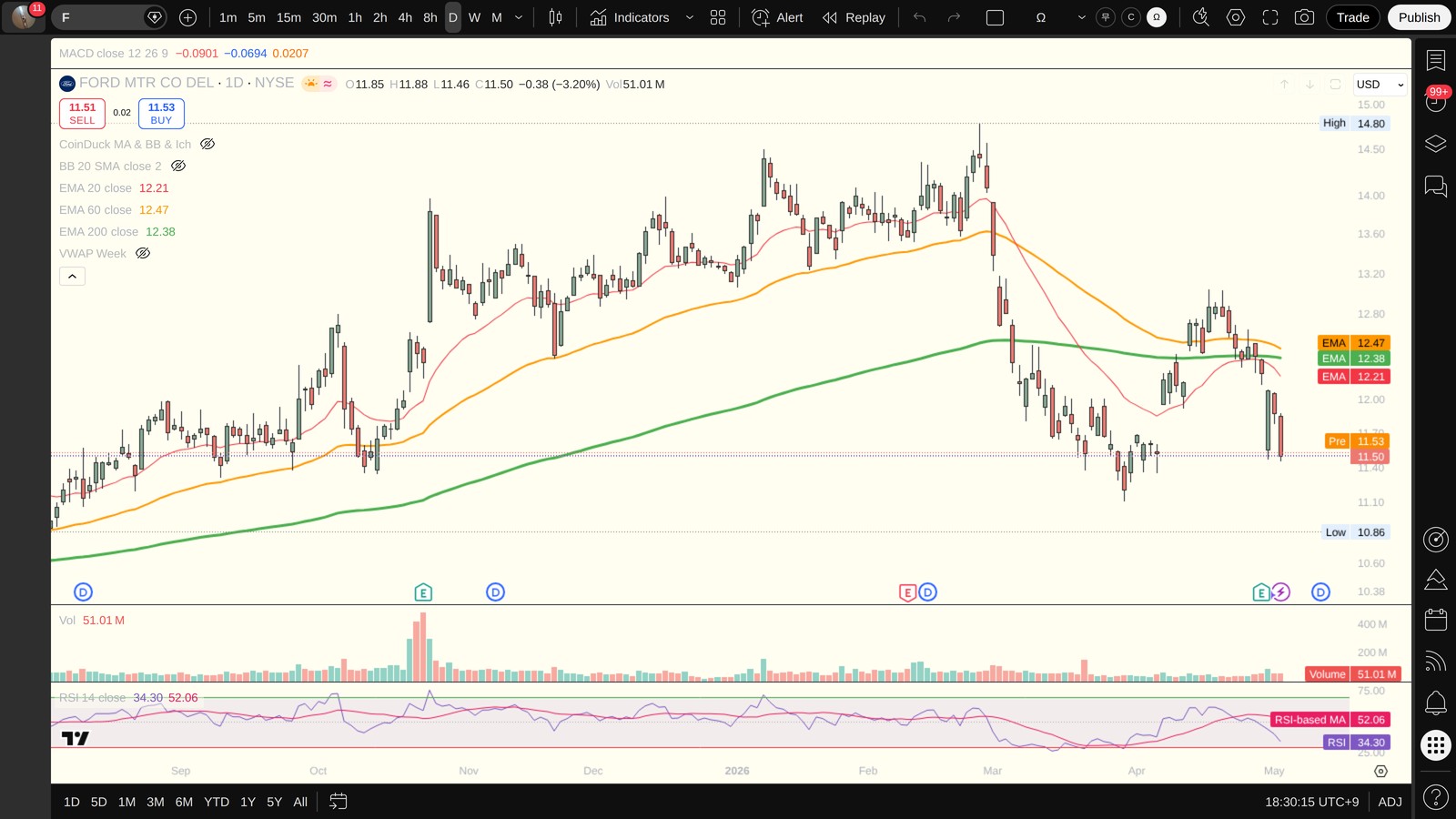Open the time axis settings gear
This screenshot has width=1456, height=819.
pos(1380,771)
